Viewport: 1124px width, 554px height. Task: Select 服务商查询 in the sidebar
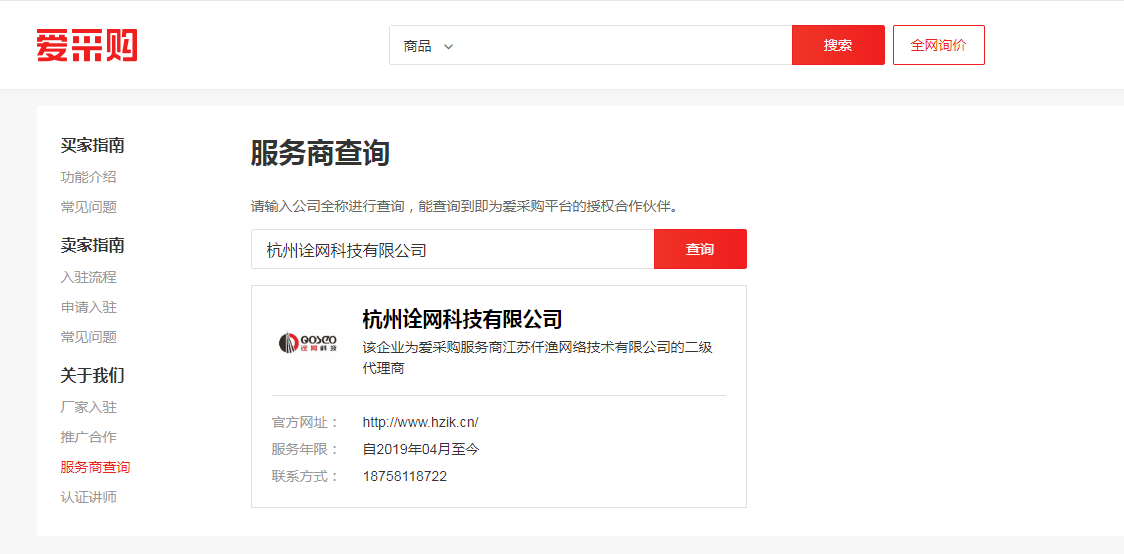(x=95, y=467)
